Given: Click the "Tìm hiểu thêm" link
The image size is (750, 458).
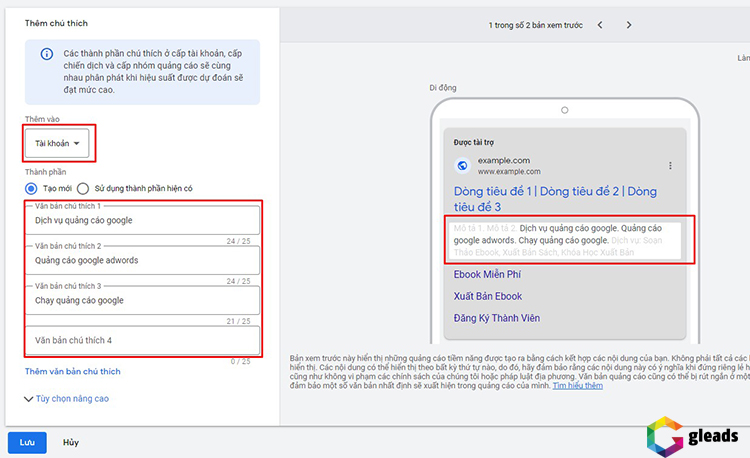Looking at the screenshot, I should pyautogui.click(x=578, y=384).
